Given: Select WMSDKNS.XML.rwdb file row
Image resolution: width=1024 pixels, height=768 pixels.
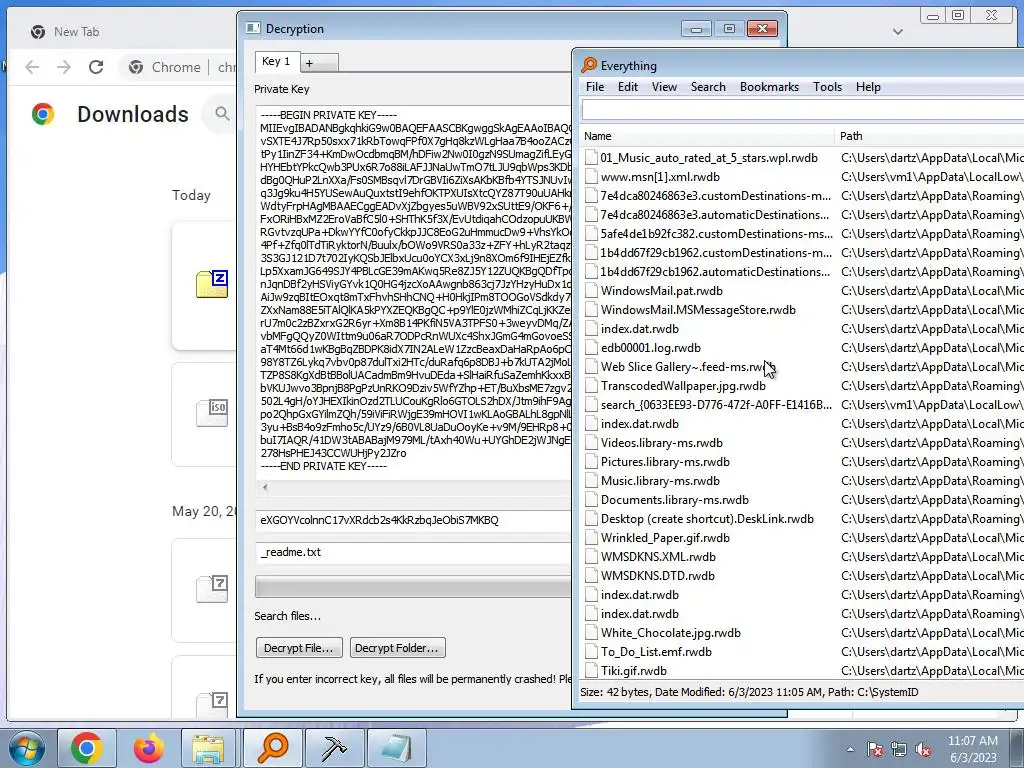Looking at the screenshot, I should click(x=658, y=556).
